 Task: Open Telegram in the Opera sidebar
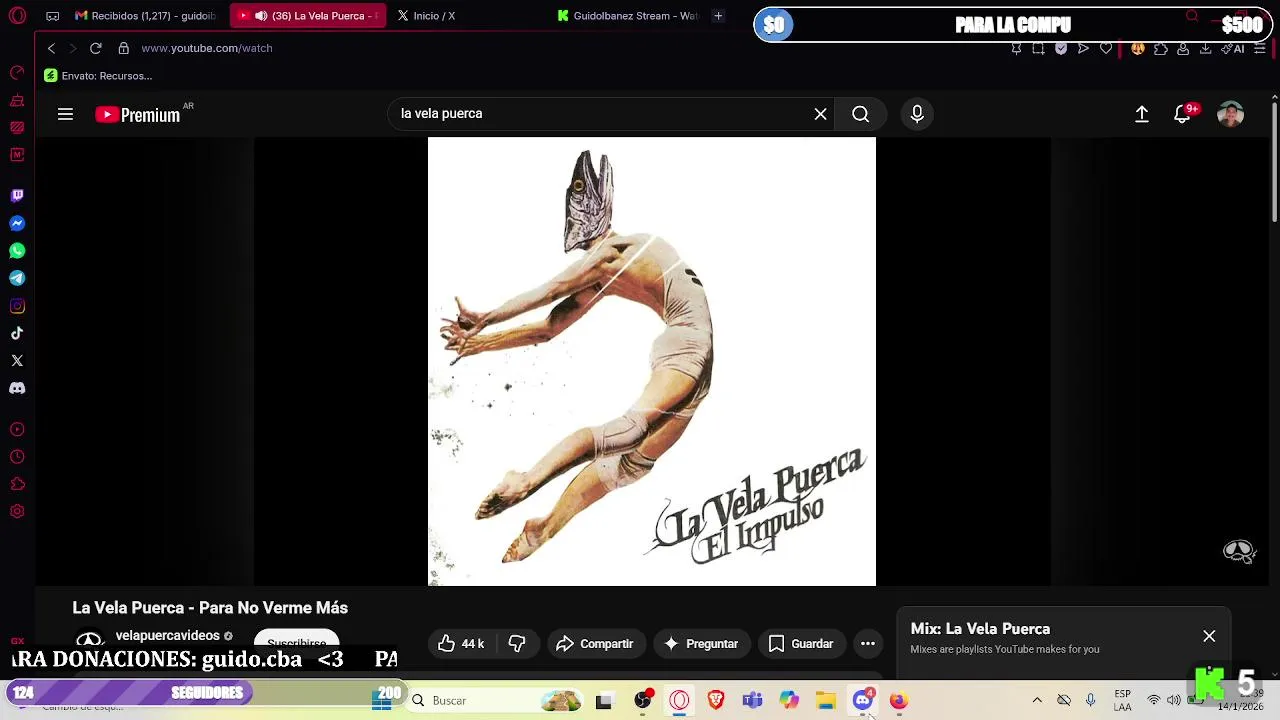[x=17, y=278]
